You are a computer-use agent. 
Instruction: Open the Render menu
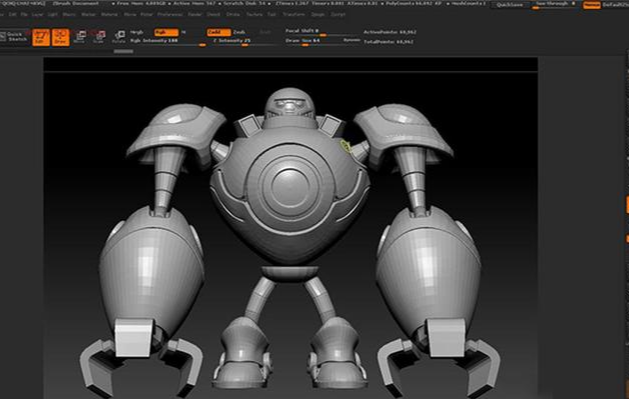[x=195, y=14]
